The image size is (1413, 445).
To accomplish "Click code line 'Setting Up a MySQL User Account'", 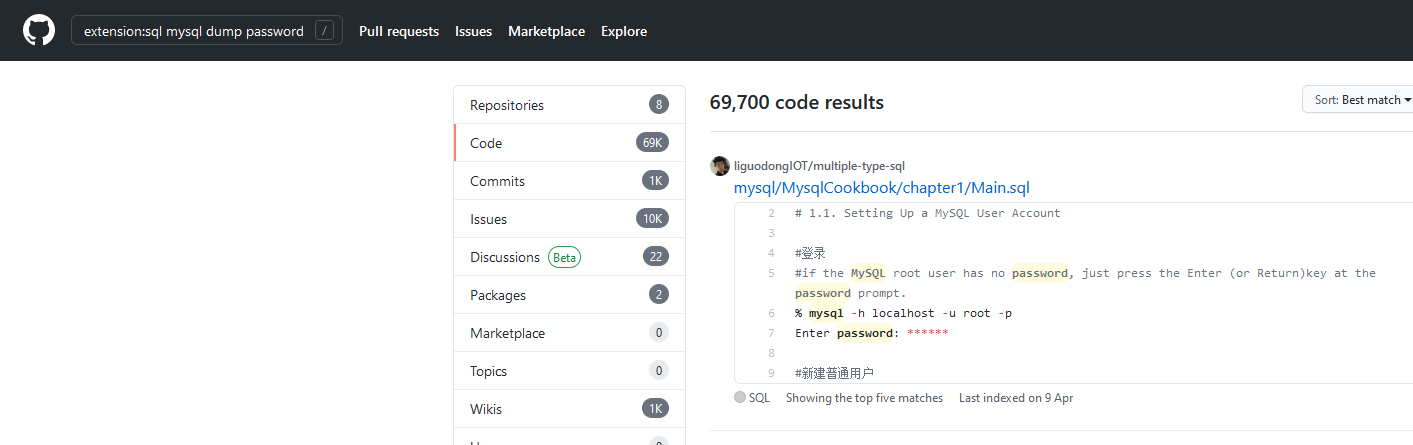I will (927, 213).
